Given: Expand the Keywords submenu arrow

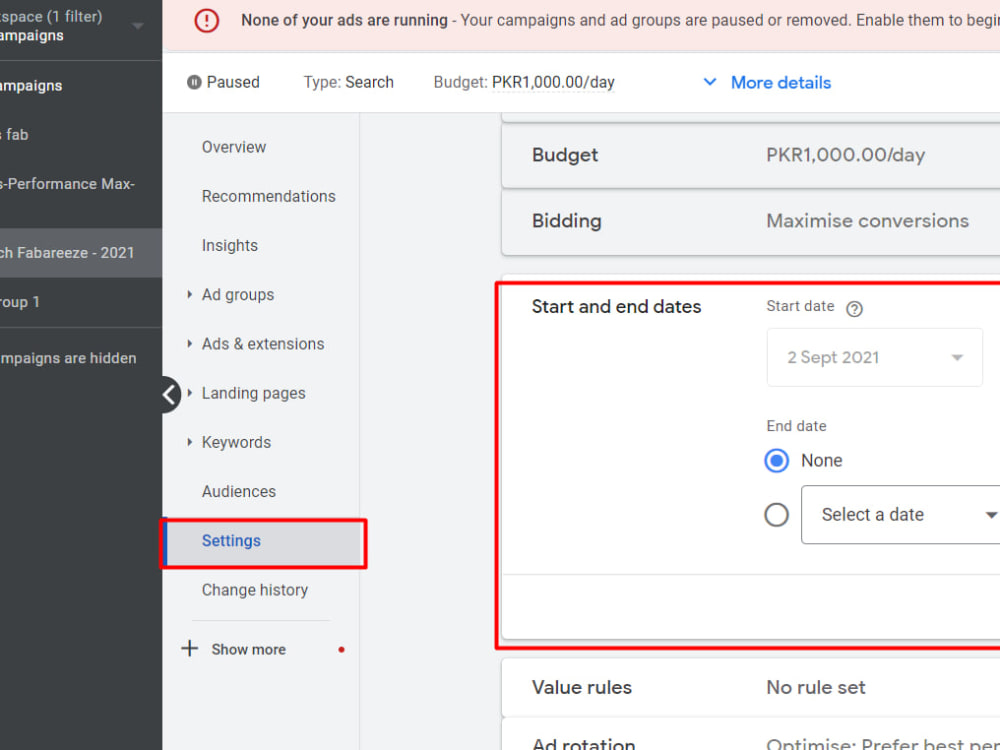Looking at the screenshot, I should (189, 442).
